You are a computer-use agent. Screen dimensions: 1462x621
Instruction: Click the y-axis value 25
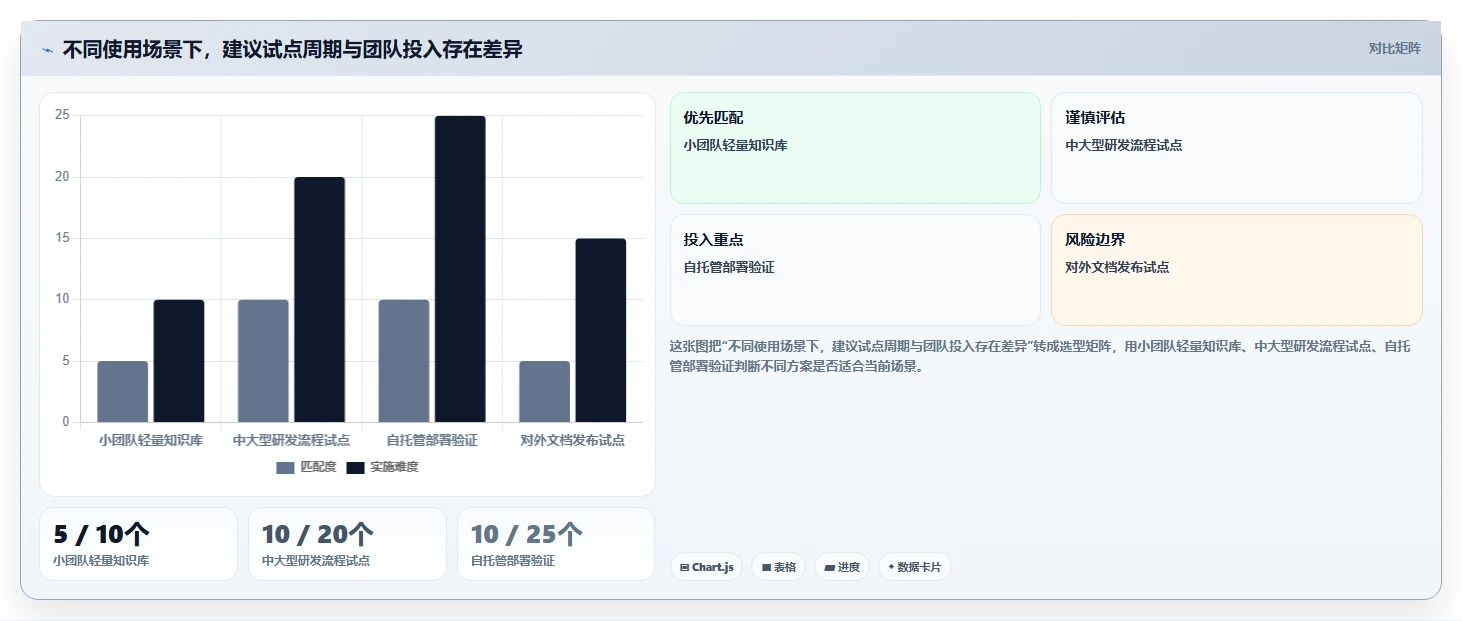[62, 115]
